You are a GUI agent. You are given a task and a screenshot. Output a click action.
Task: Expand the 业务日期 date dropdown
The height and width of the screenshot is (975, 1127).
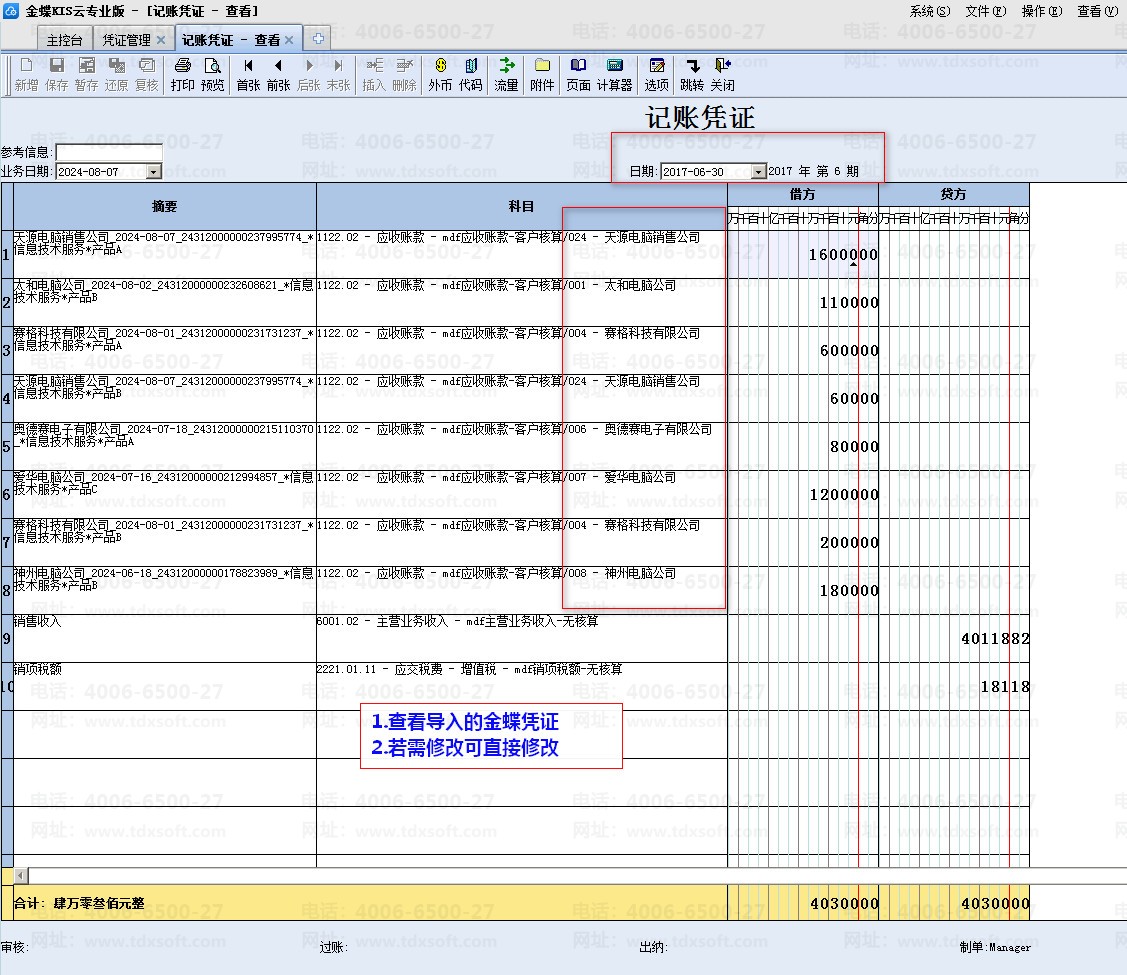click(153, 172)
